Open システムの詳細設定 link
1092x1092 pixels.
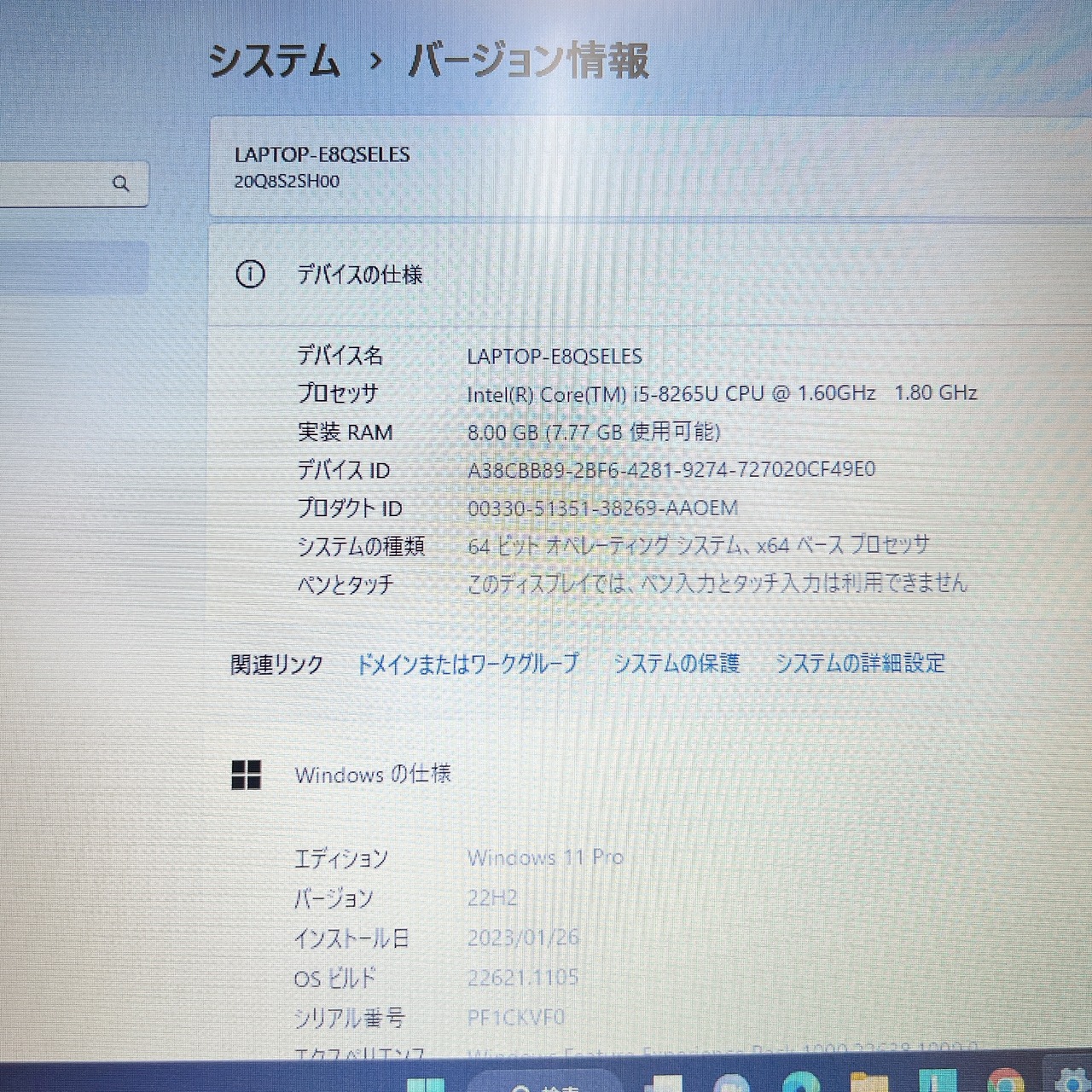tap(860, 663)
